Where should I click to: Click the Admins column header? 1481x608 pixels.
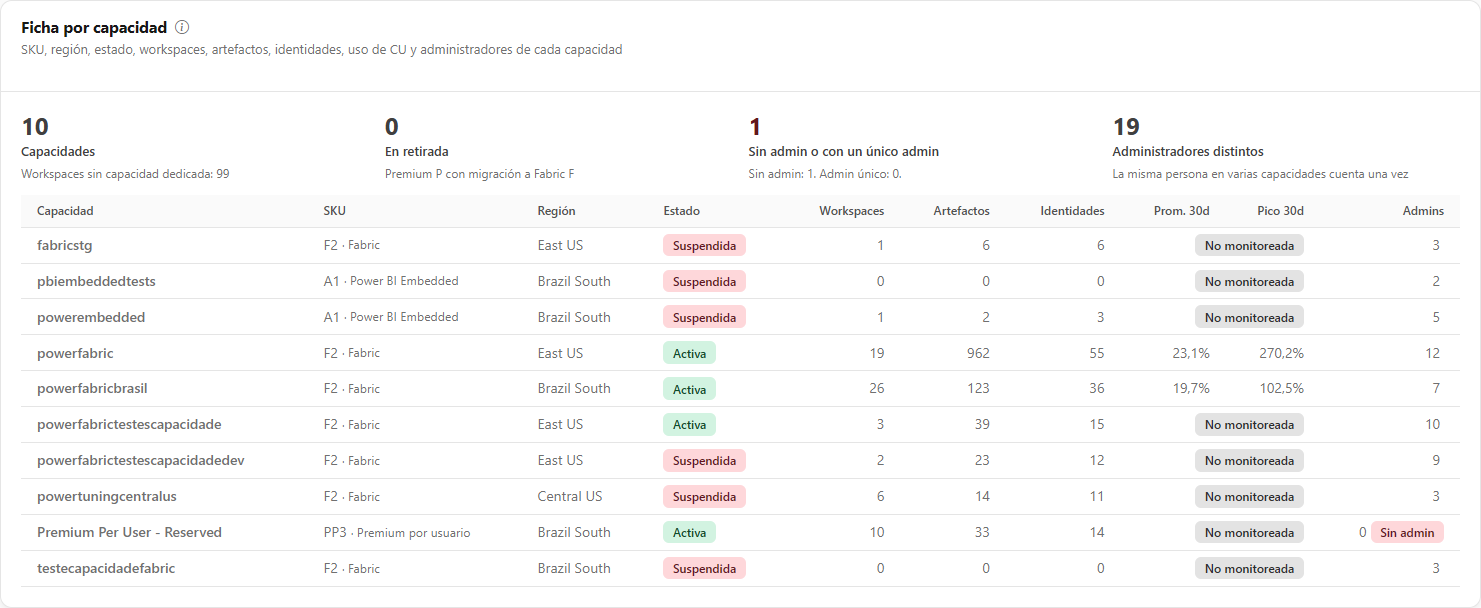pyautogui.click(x=1423, y=211)
